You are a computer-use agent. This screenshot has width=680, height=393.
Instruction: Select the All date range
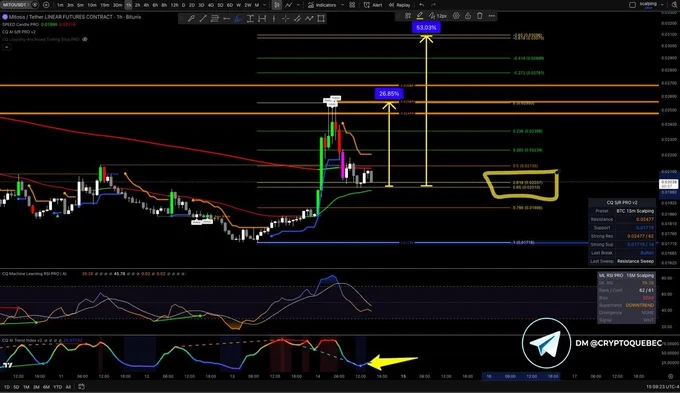click(x=68, y=387)
